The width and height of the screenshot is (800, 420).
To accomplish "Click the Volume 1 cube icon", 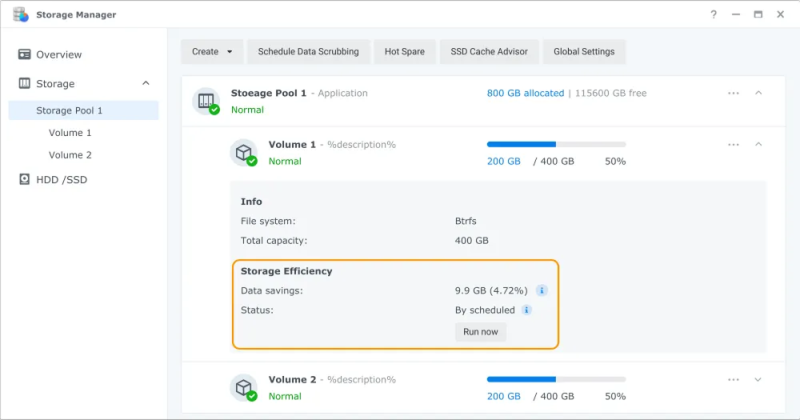I will tap(244, 152).
